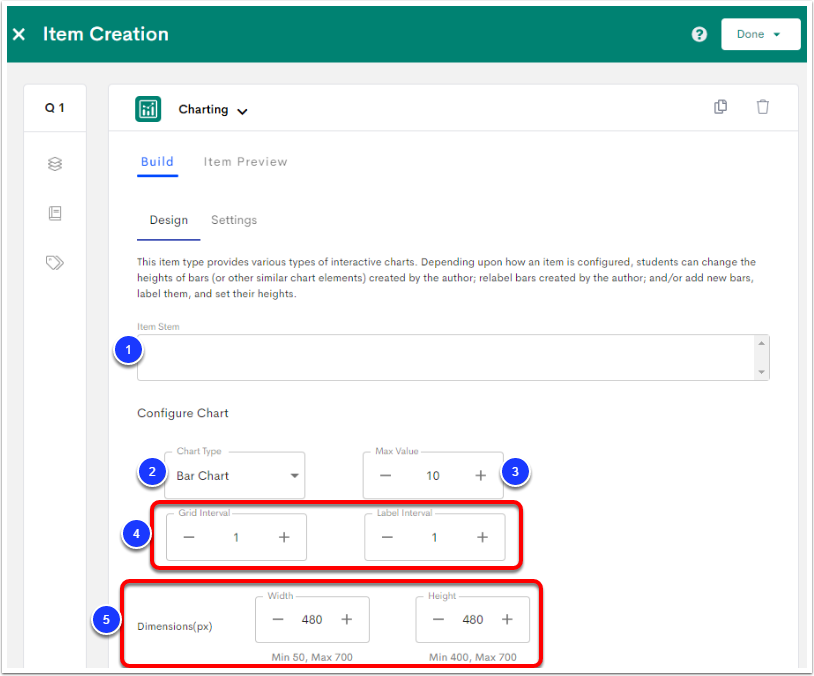Switch to the Build tab
814x676 pixels.
coord(157,161)
